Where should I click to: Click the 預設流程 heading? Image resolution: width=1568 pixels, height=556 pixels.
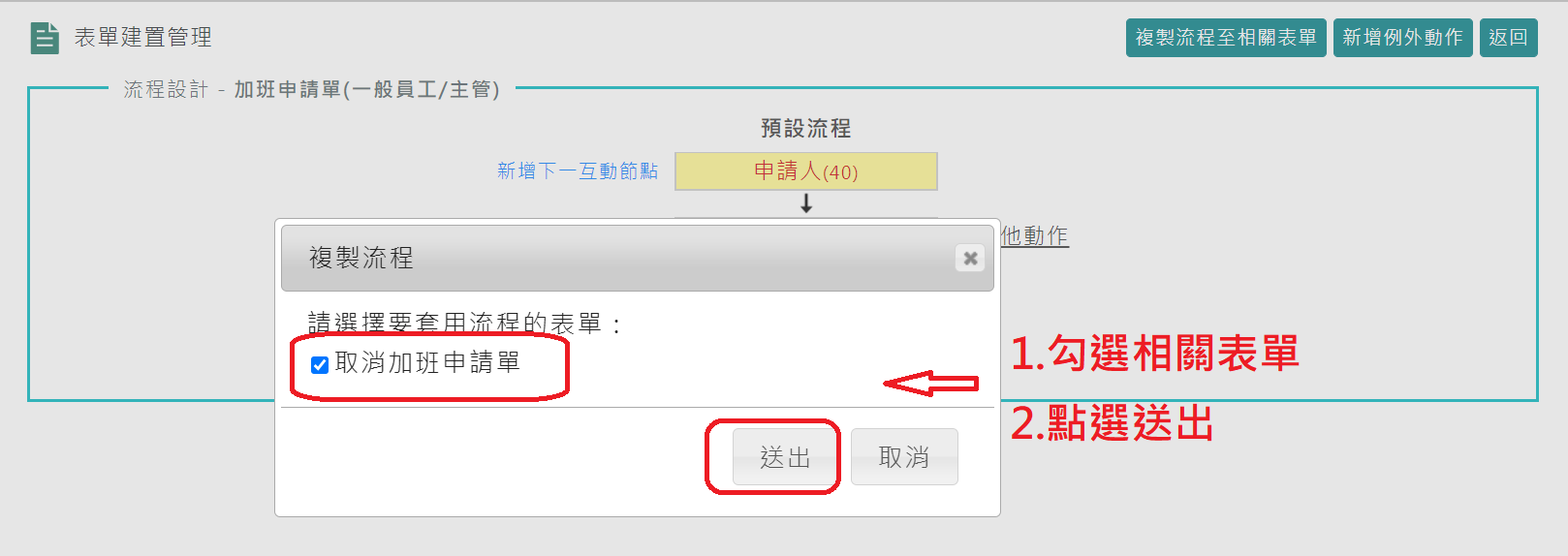click(806, 128)
